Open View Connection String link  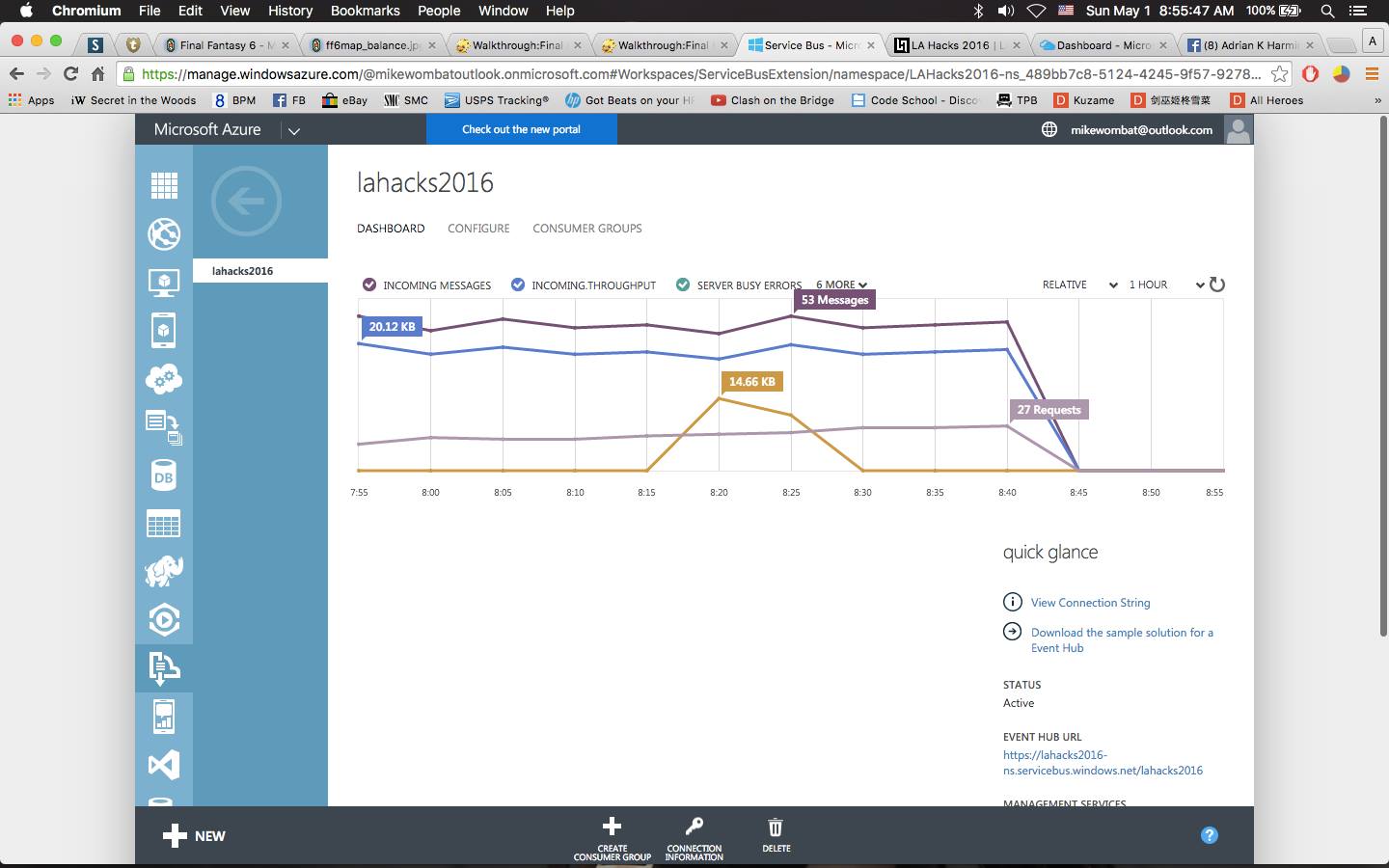1090,602
